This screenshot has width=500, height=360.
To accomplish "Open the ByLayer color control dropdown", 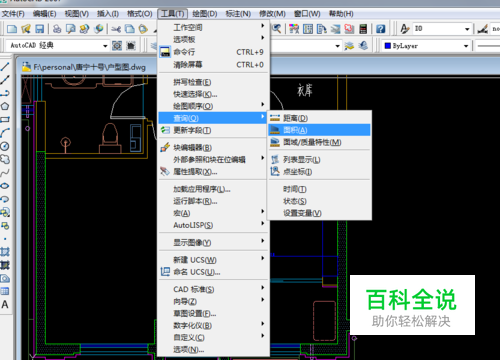I will [466, 46].
